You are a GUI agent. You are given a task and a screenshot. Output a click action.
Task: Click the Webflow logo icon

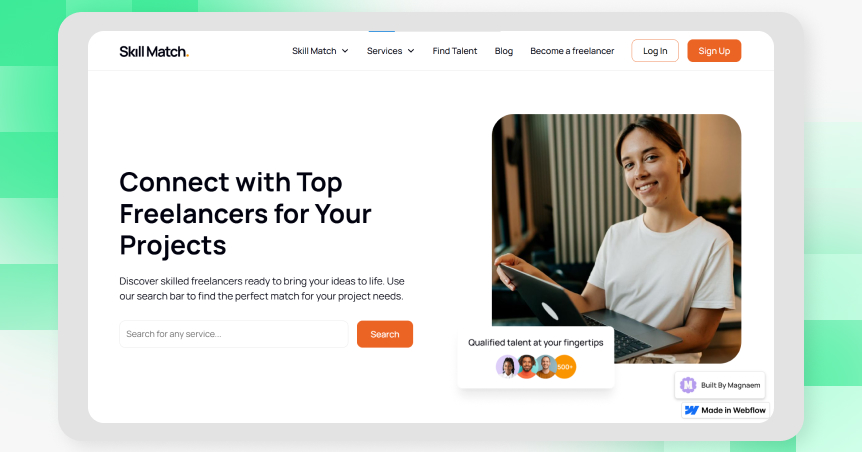[x=692, y=410]
